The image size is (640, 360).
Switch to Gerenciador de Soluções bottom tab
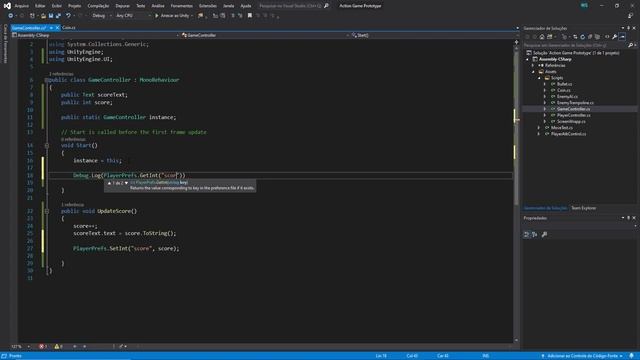(545, 208)
